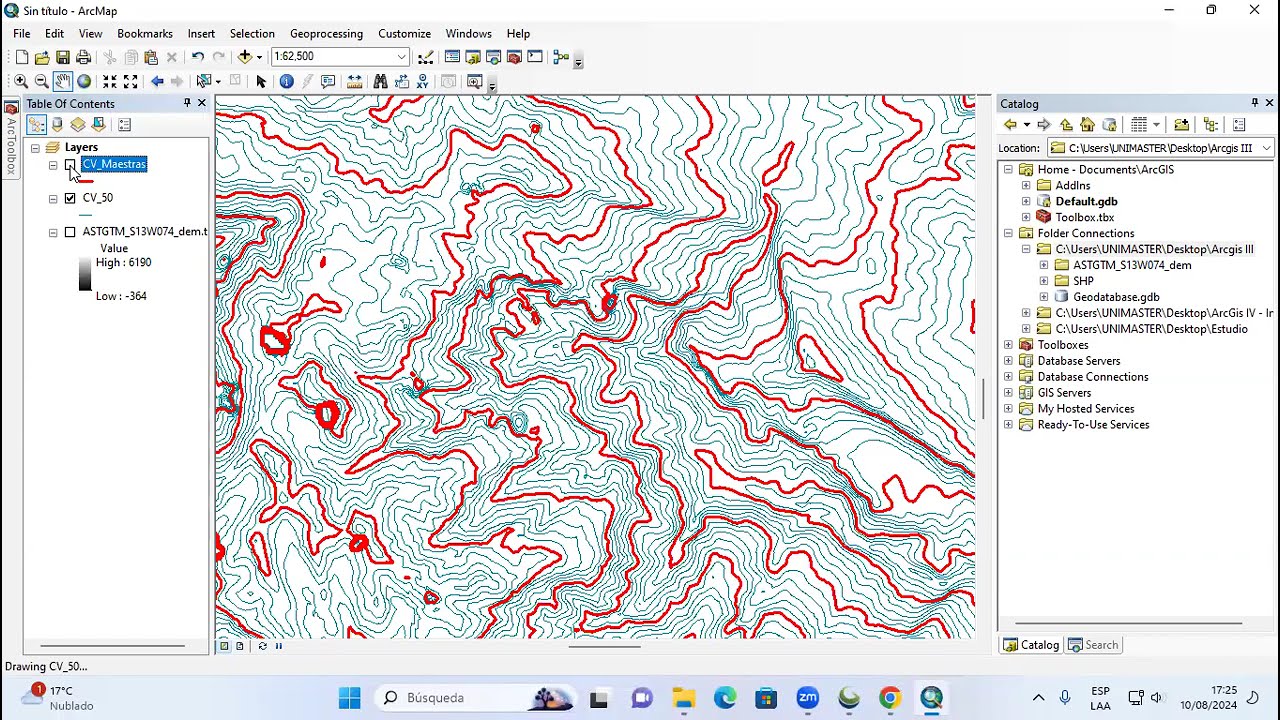Select Toolbox.tbx in Catalog tree
The width and height of the screenshot is (1280, 720).
tap(1084, 217)
